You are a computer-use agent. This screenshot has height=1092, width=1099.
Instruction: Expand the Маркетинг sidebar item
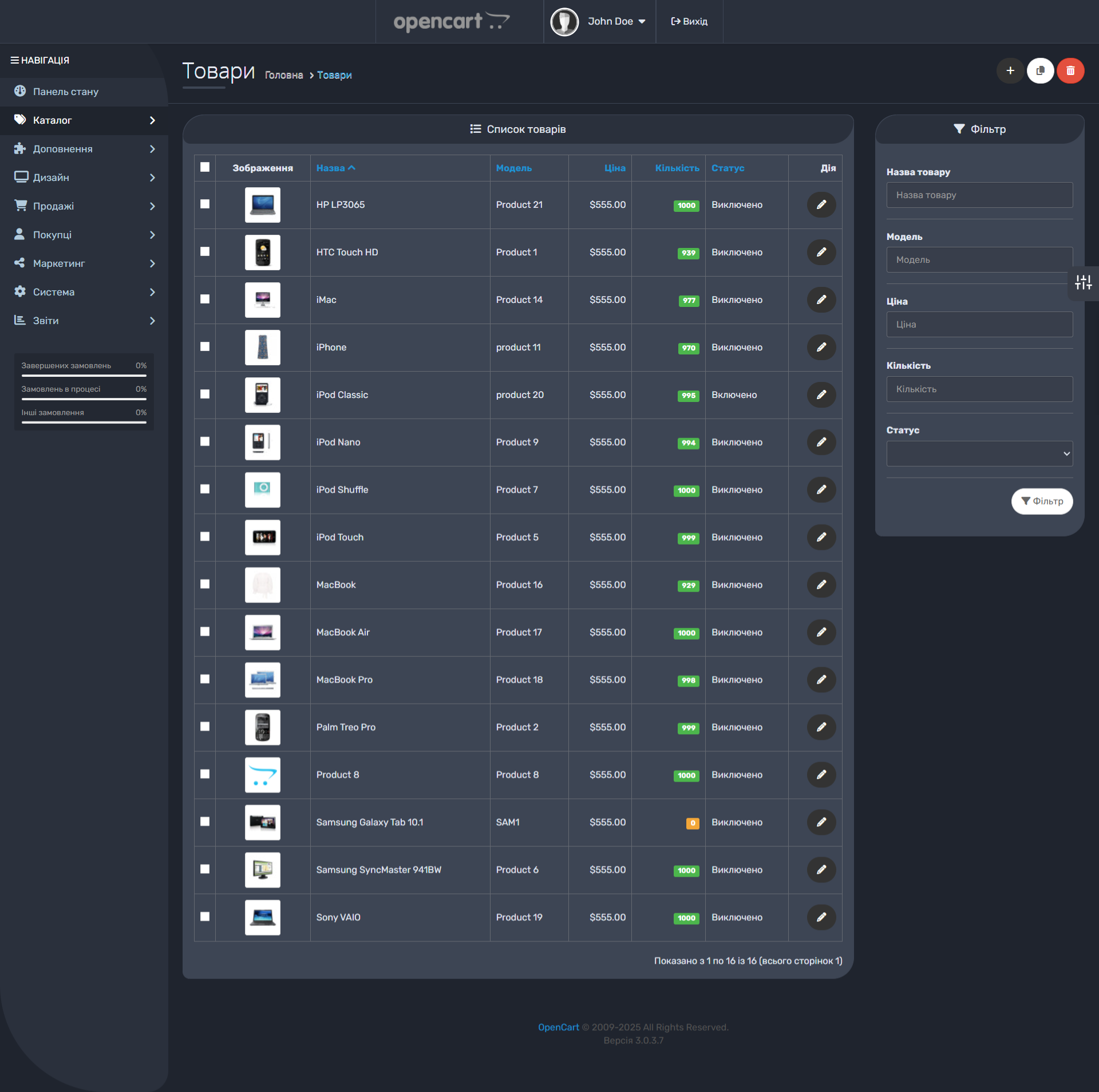pyautogui.click(x=84, y=263)
